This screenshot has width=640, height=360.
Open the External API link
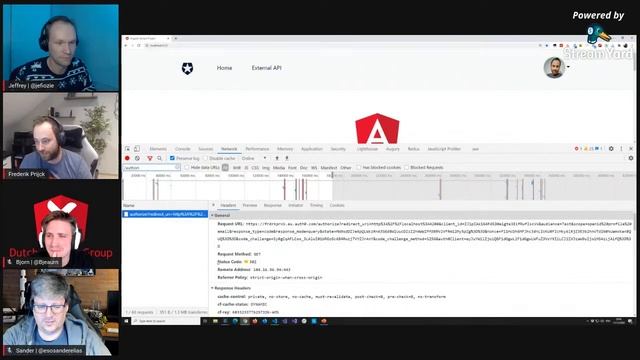267,68
